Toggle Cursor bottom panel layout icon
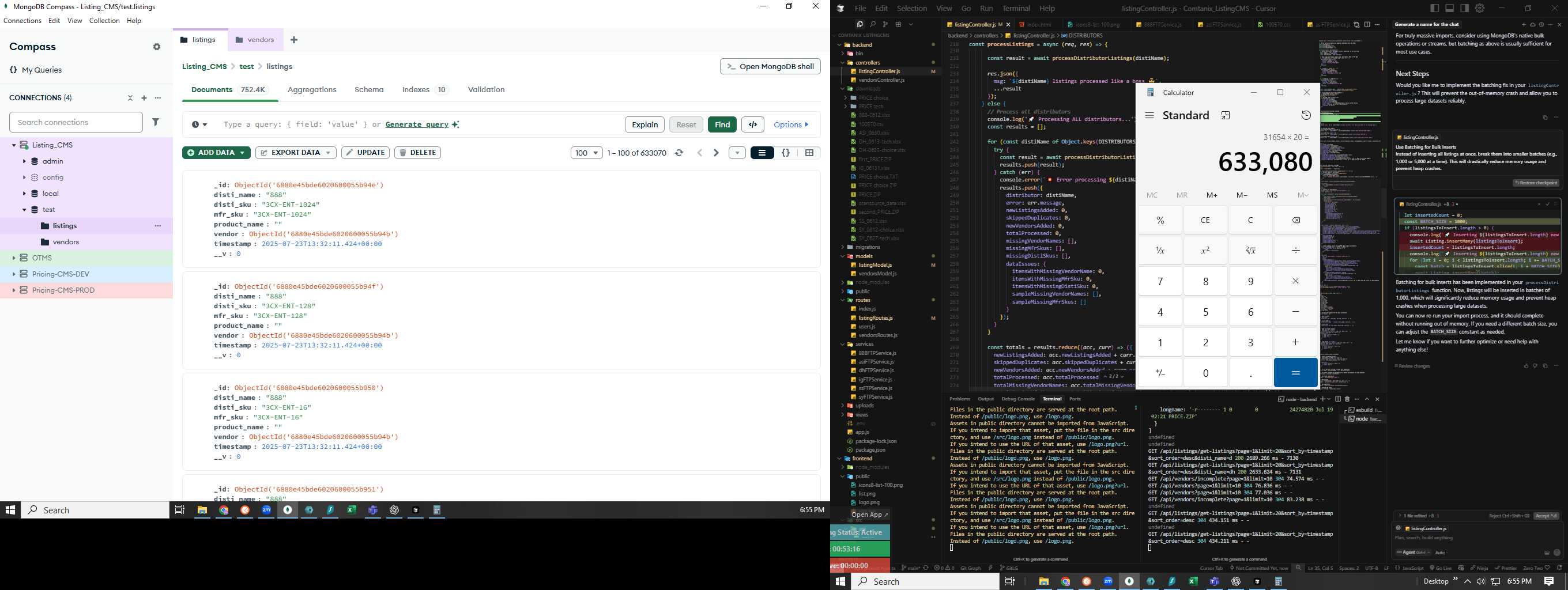 click(x=1449, y=8)
